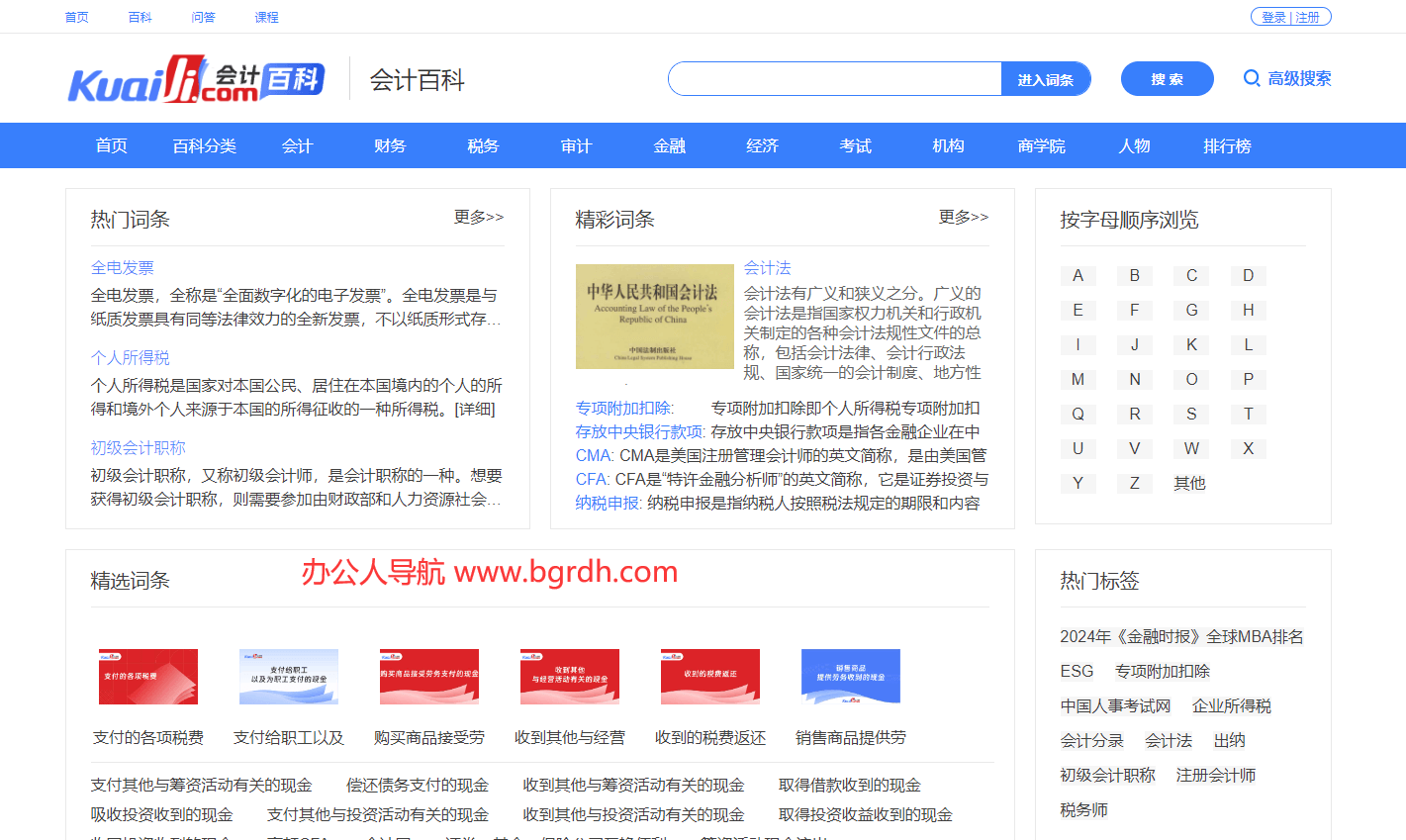Go to 排行榜 in the navigation bar
This screenshot has height=840, width=1406.
[1227, 145]
